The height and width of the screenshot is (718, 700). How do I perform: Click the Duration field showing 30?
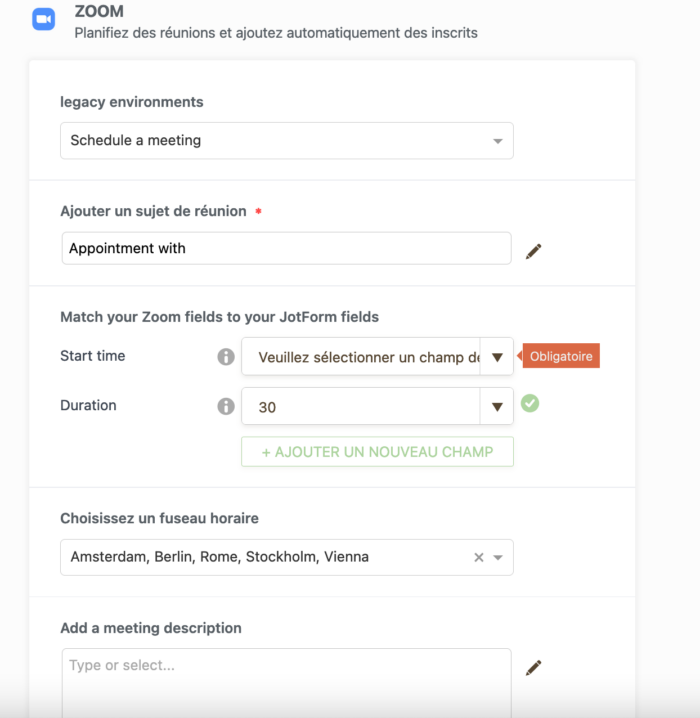[x=360, y=407]
